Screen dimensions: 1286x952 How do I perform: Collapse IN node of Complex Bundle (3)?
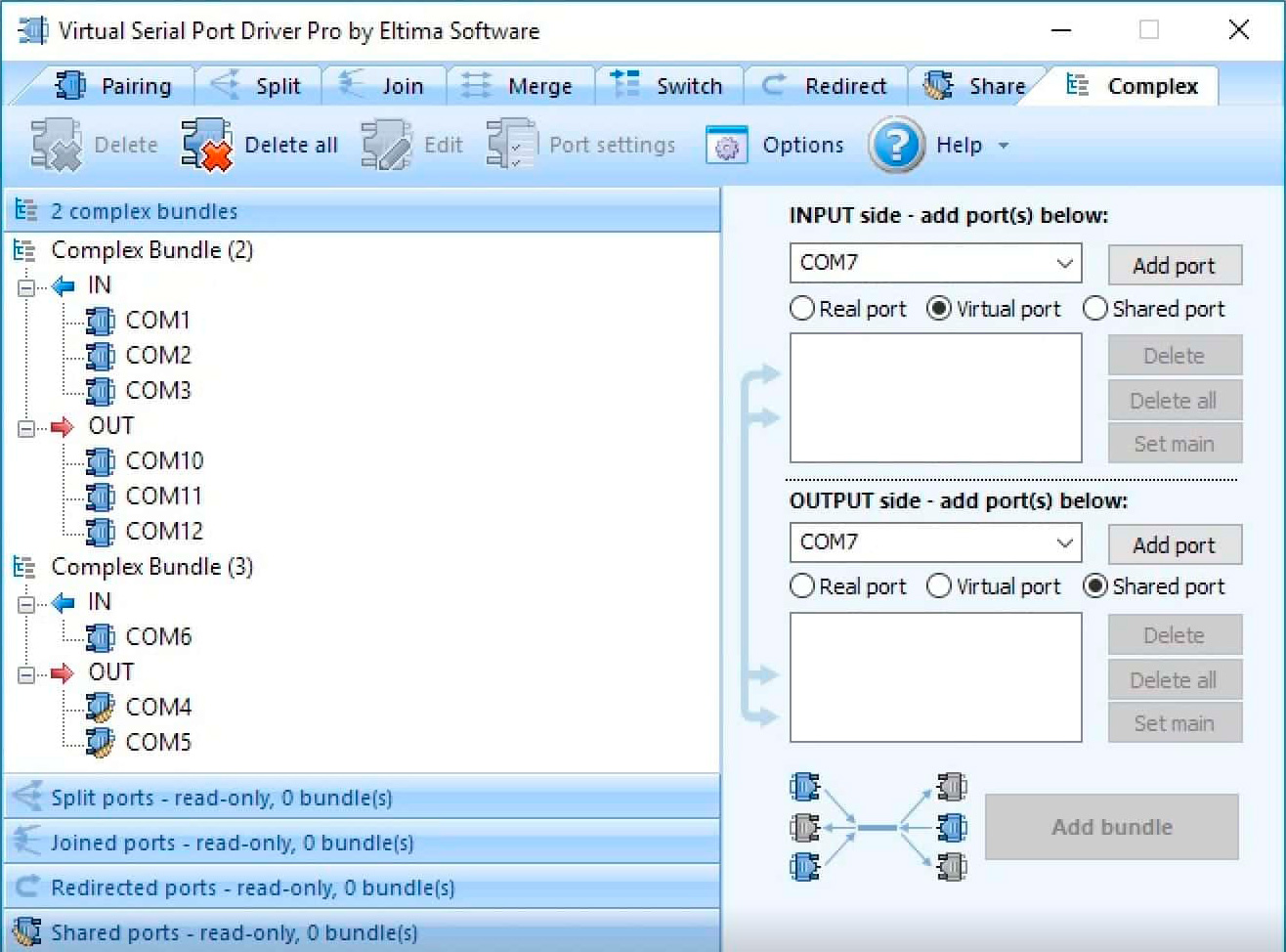(x=26, y=603)
